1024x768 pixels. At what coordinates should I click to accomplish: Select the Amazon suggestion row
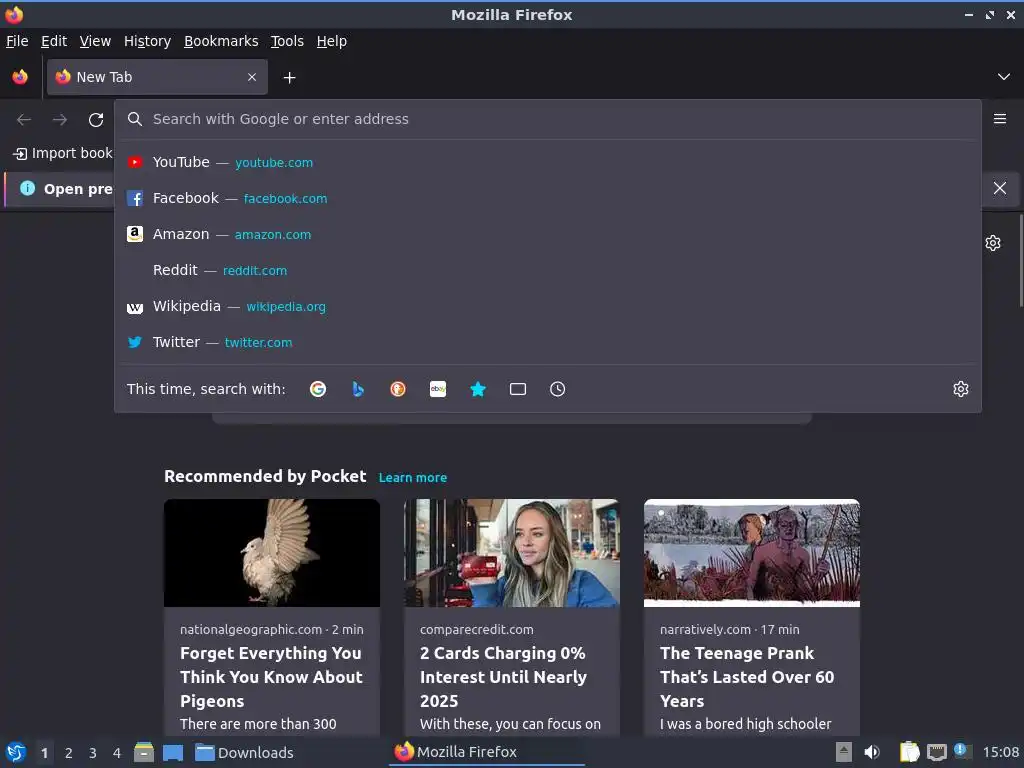pos(547,234)
